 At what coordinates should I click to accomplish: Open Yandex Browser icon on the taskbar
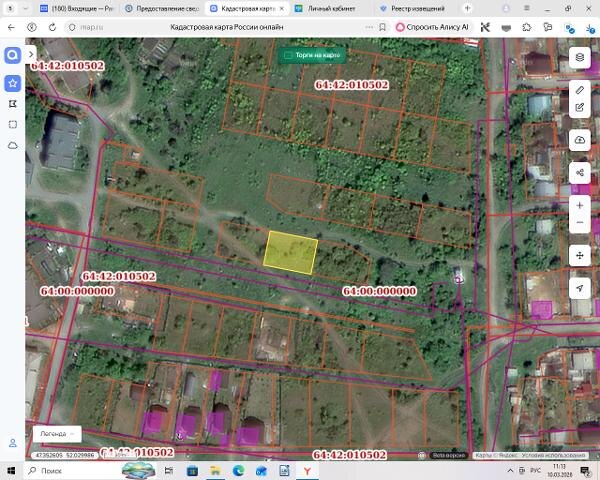307,470
